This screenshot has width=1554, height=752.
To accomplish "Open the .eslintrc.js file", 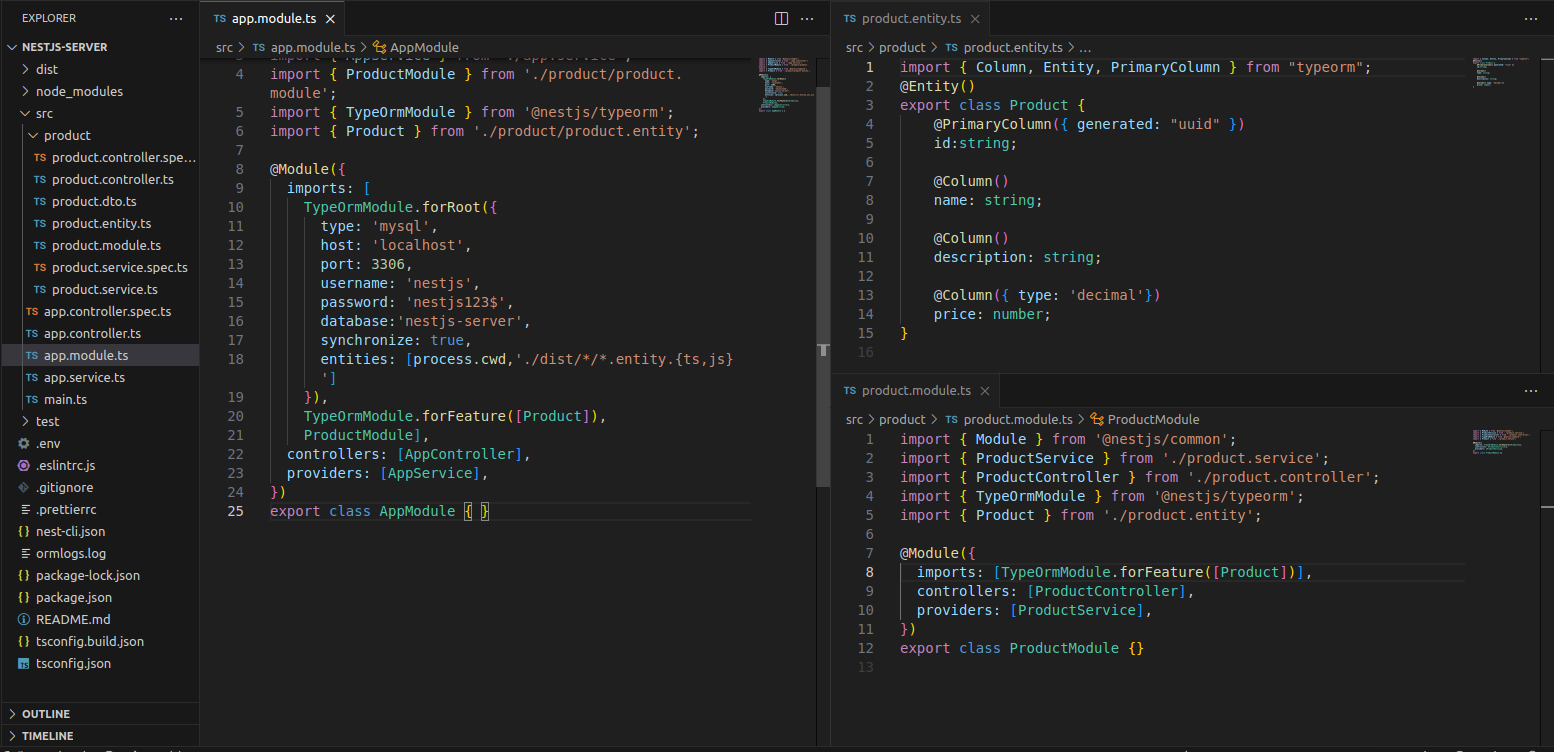I will pos(100,465).
